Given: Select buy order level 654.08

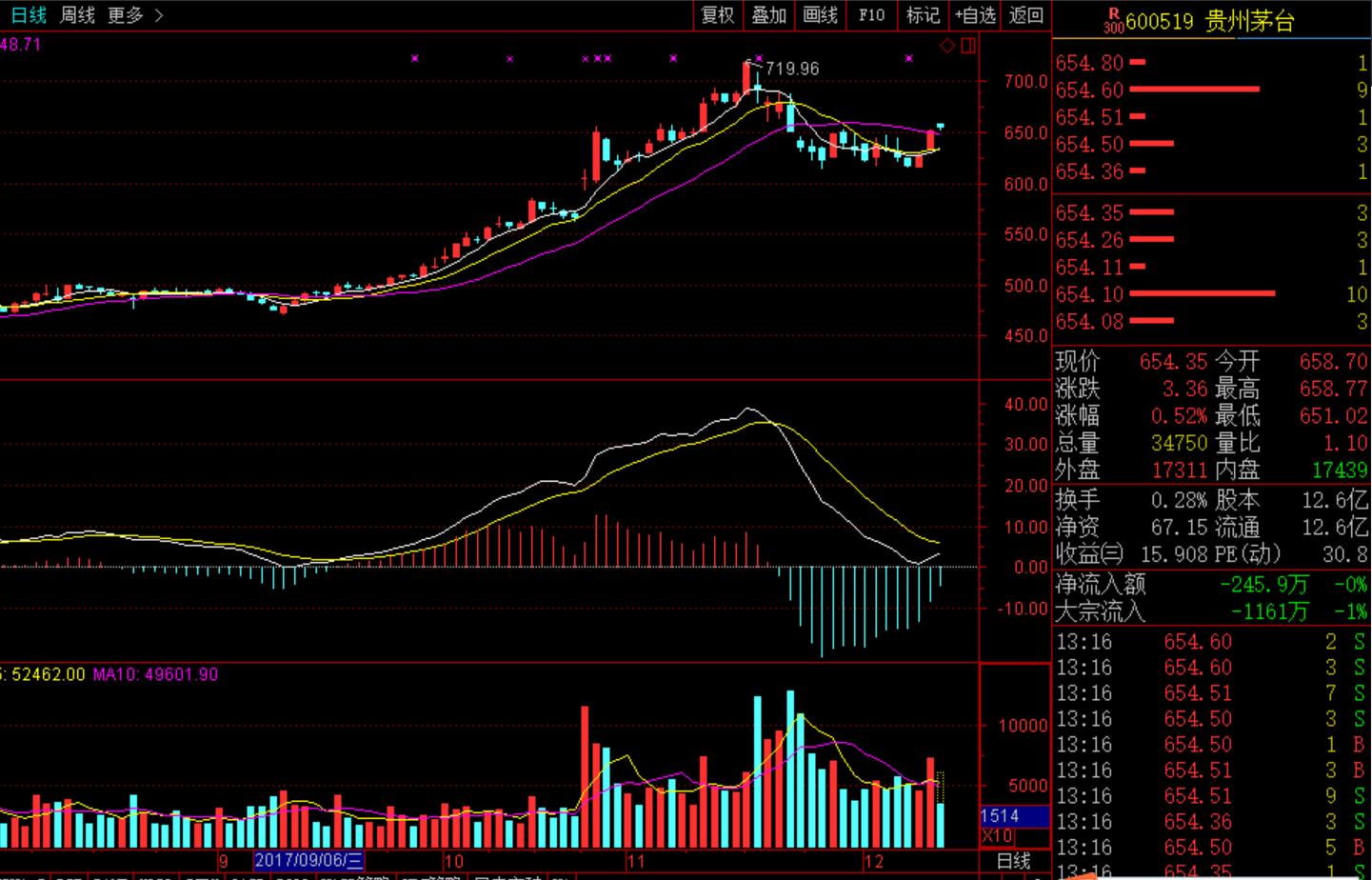Looking at the screenshot, I should pyautogui.click(x=1211, y=322).
